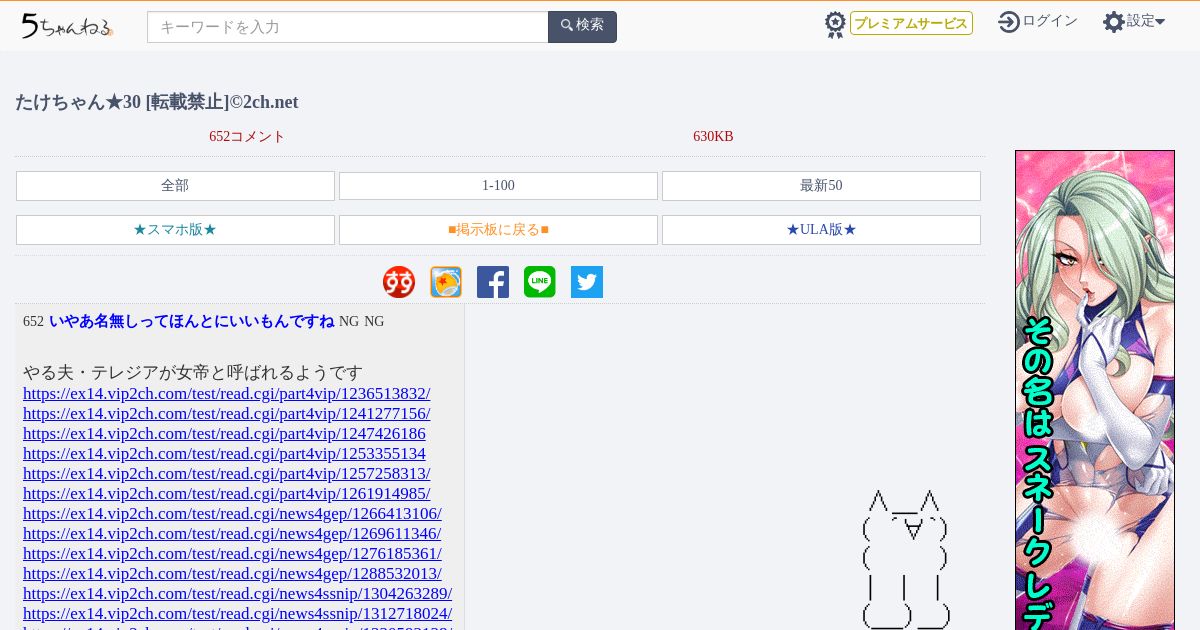Mark post 652 with first NG
Image resolution: width=1200 pixels, height=630 pixels.
click(349, 321)
